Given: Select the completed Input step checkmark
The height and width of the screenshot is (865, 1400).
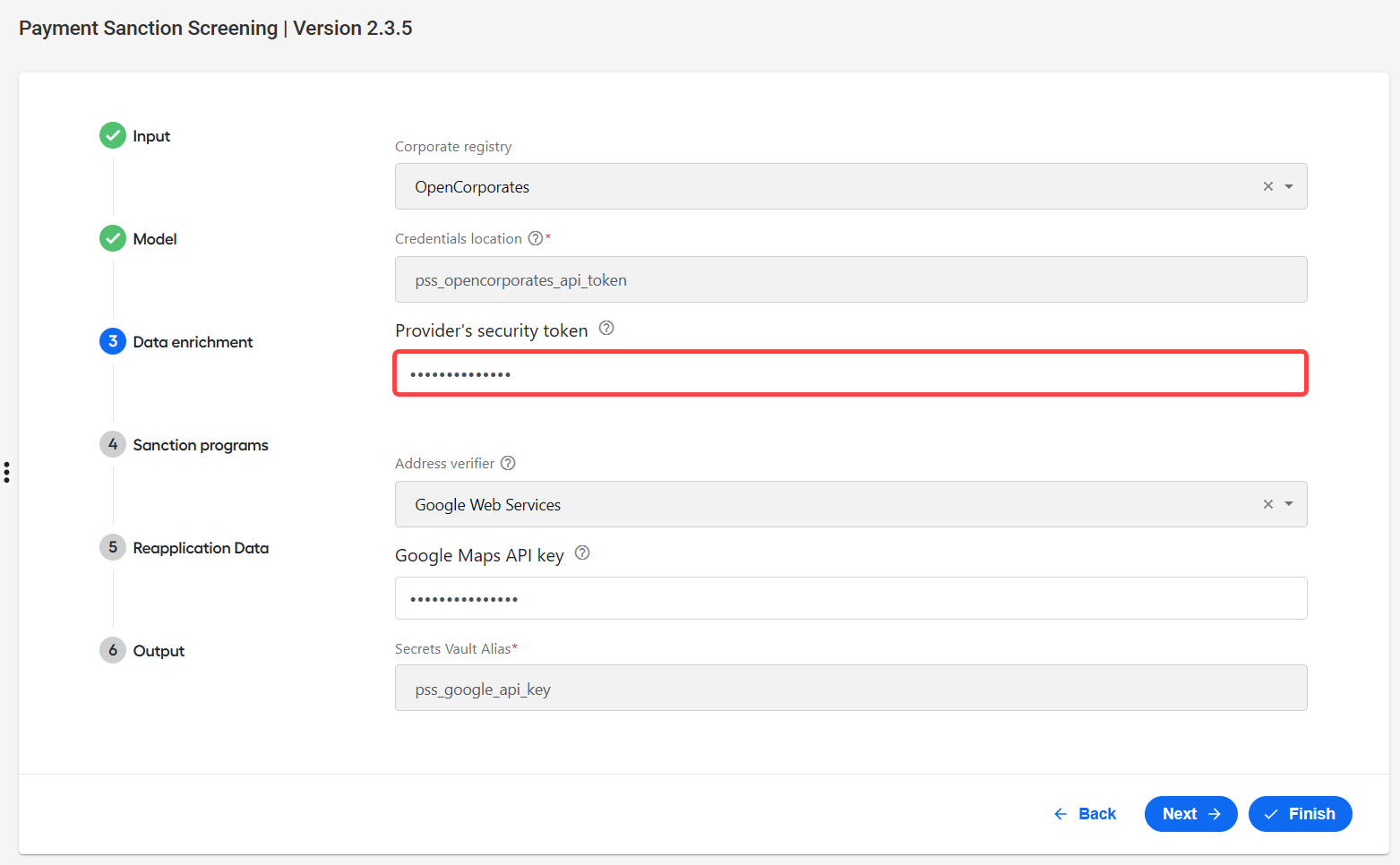Looking at the screenshot, I should (113, 135).
